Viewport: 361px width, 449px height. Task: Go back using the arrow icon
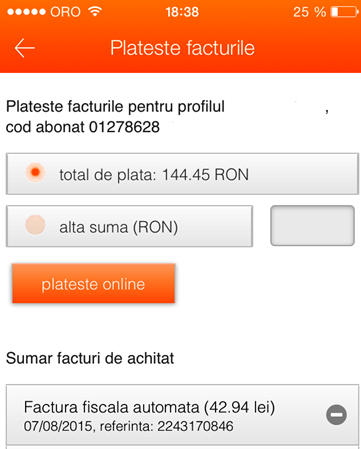[x=25, y=48]
